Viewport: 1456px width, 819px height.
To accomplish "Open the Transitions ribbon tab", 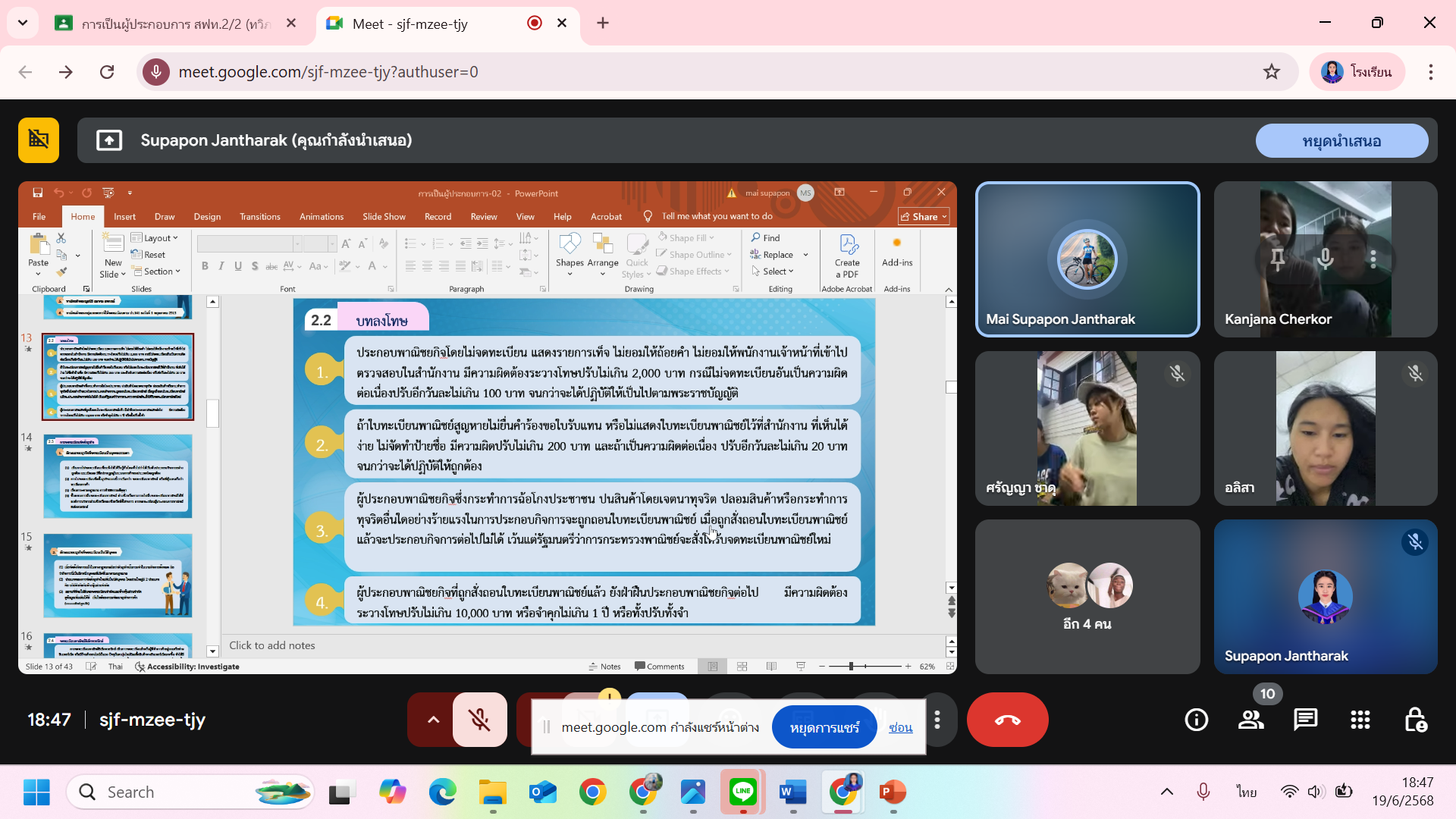I will point(260,217).
